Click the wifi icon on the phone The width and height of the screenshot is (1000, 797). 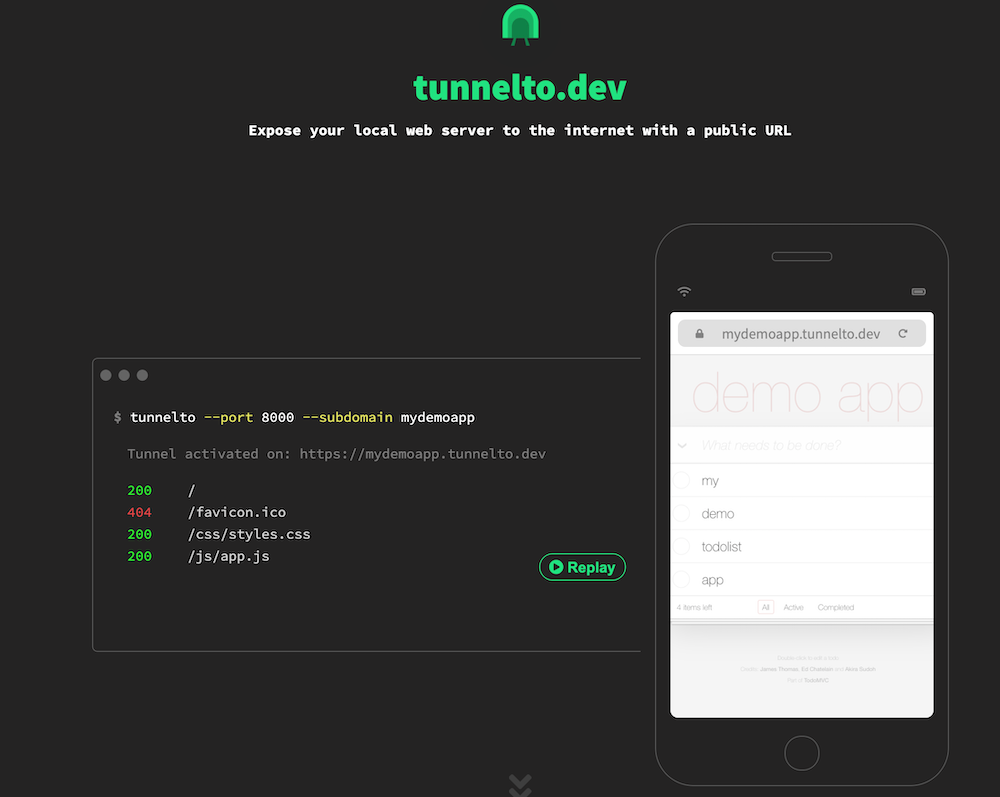click(684, 291)
